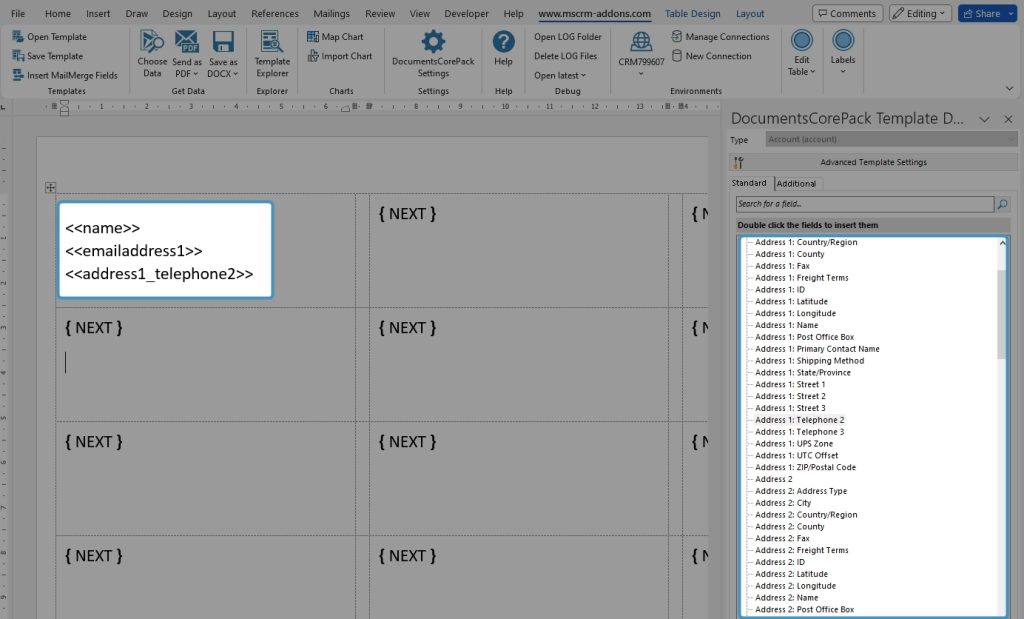Click the New Connection icon

[677, 56]
